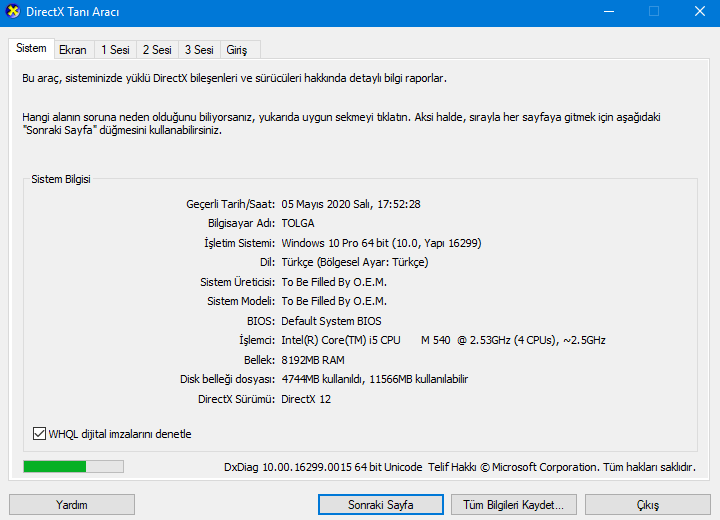
Task: Click the 'Bu araç, sisteminizde yüklü' description sentence
Action: [x=234, y=78]
